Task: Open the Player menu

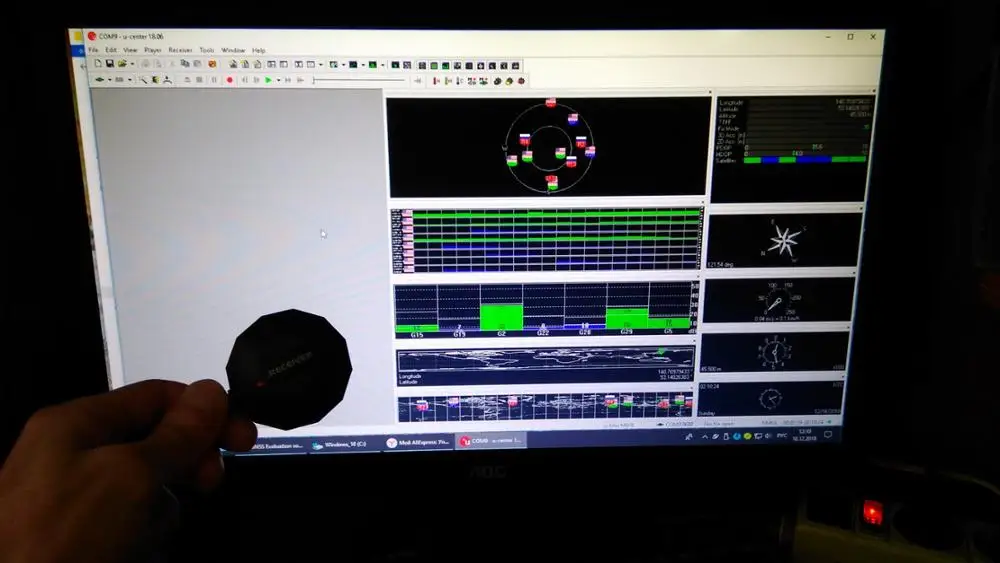Action: click(x=153, y=50)
